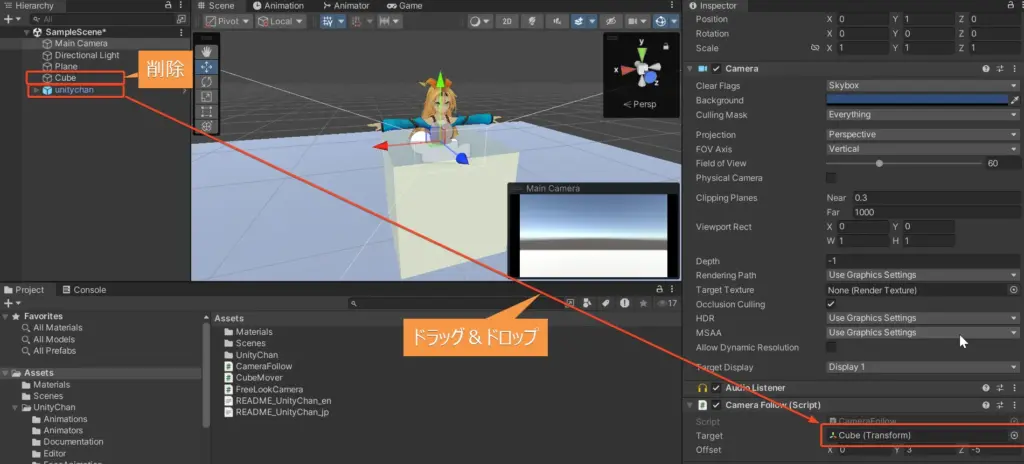Click the red X axis cone on gizmo

[628, 70]
